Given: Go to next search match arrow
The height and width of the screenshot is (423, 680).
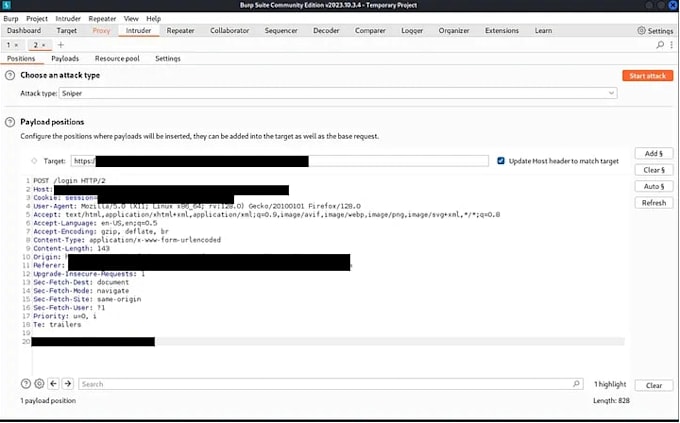Looking at the screenshot, I should 68,384.
